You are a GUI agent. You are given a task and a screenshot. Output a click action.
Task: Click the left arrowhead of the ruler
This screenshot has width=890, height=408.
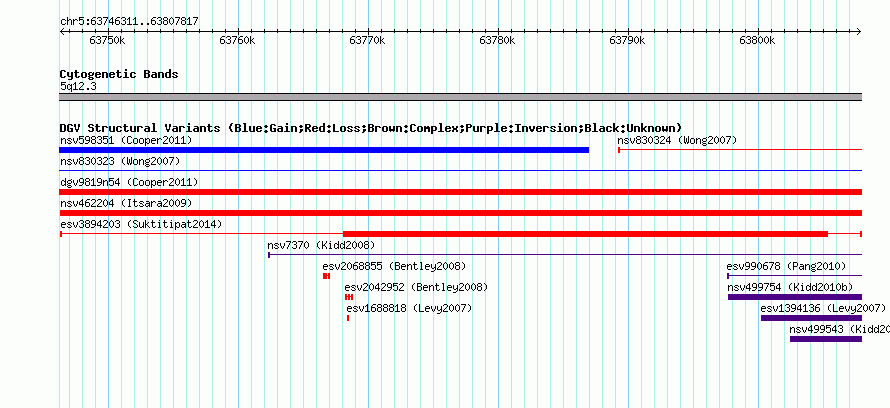[x=62, y=32]
